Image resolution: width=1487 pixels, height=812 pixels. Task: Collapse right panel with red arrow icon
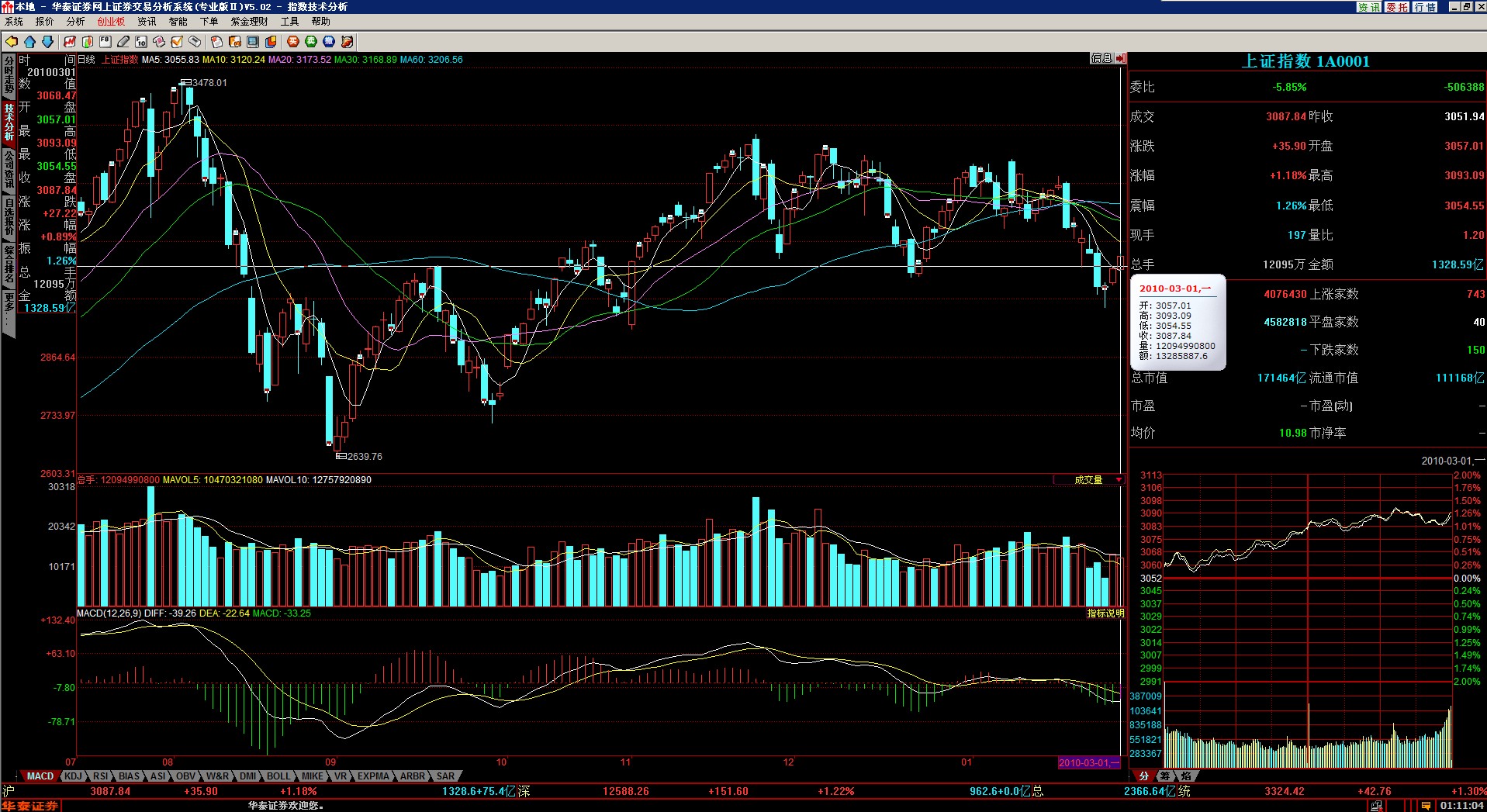[1121, 58]
